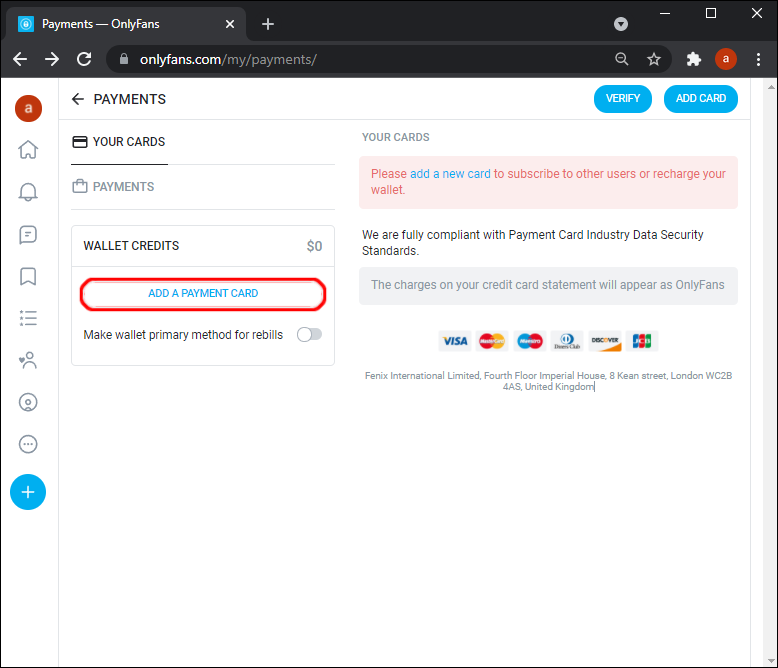Go back using the Payments header arrow
The image size is (778, 668).
pos(78,99)
